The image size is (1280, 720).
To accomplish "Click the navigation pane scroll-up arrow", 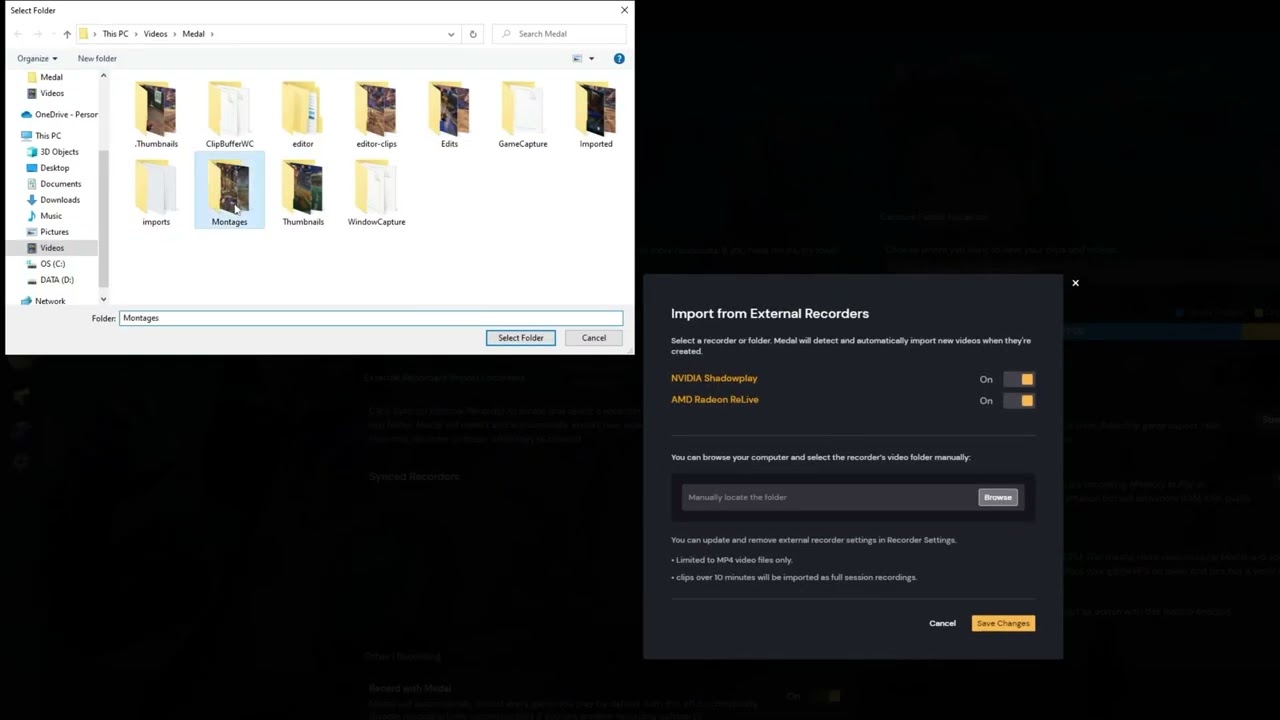I will click(x=103, y=76).
